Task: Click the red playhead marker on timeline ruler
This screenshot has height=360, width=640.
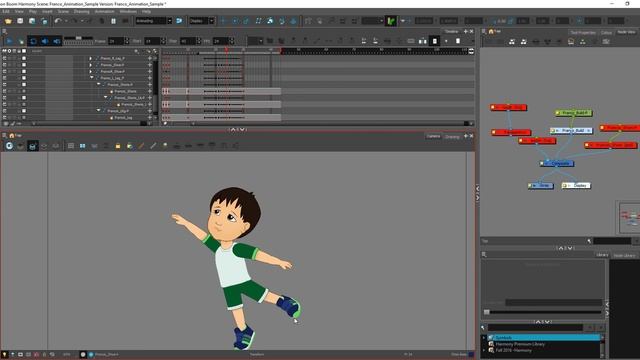Action: click(x=227, y=50)
